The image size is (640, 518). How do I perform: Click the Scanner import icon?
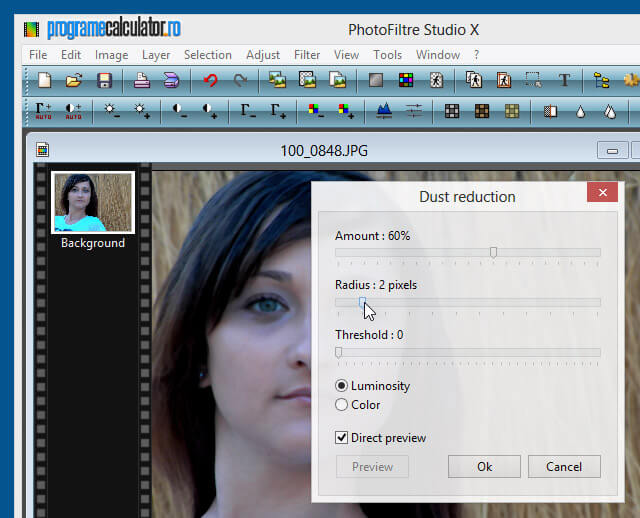click(171, 80)
